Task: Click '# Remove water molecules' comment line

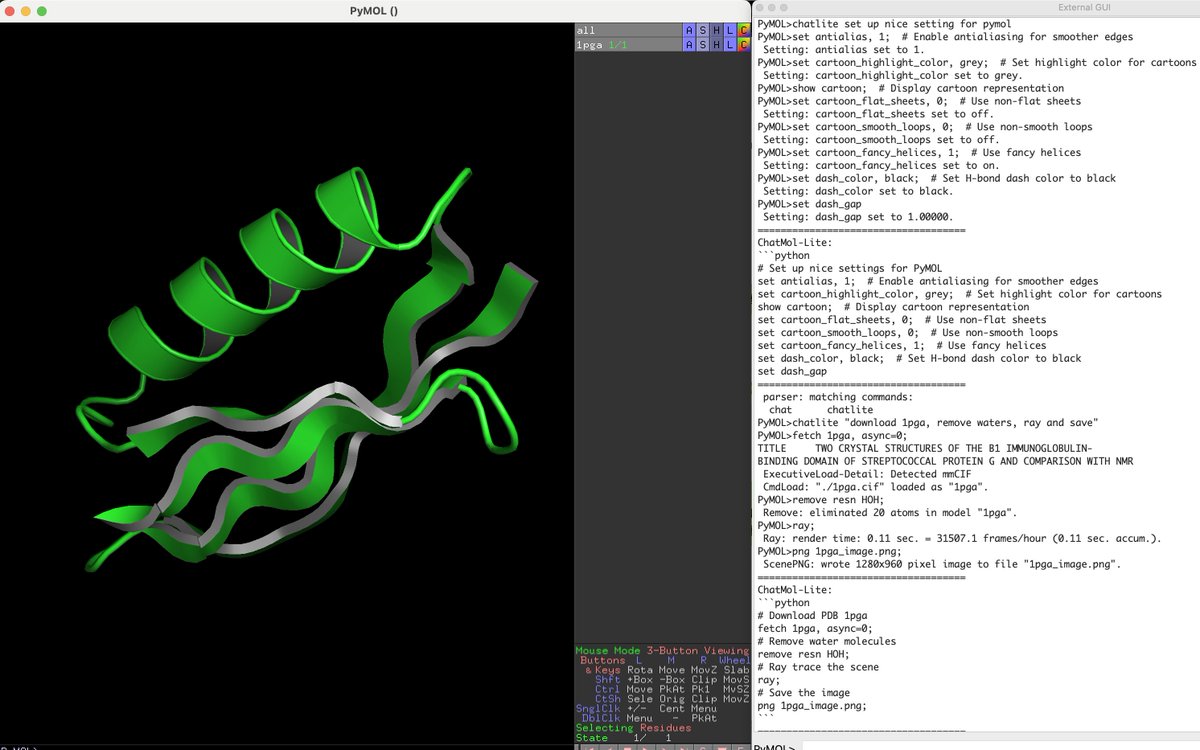Action: coord(827,641)
